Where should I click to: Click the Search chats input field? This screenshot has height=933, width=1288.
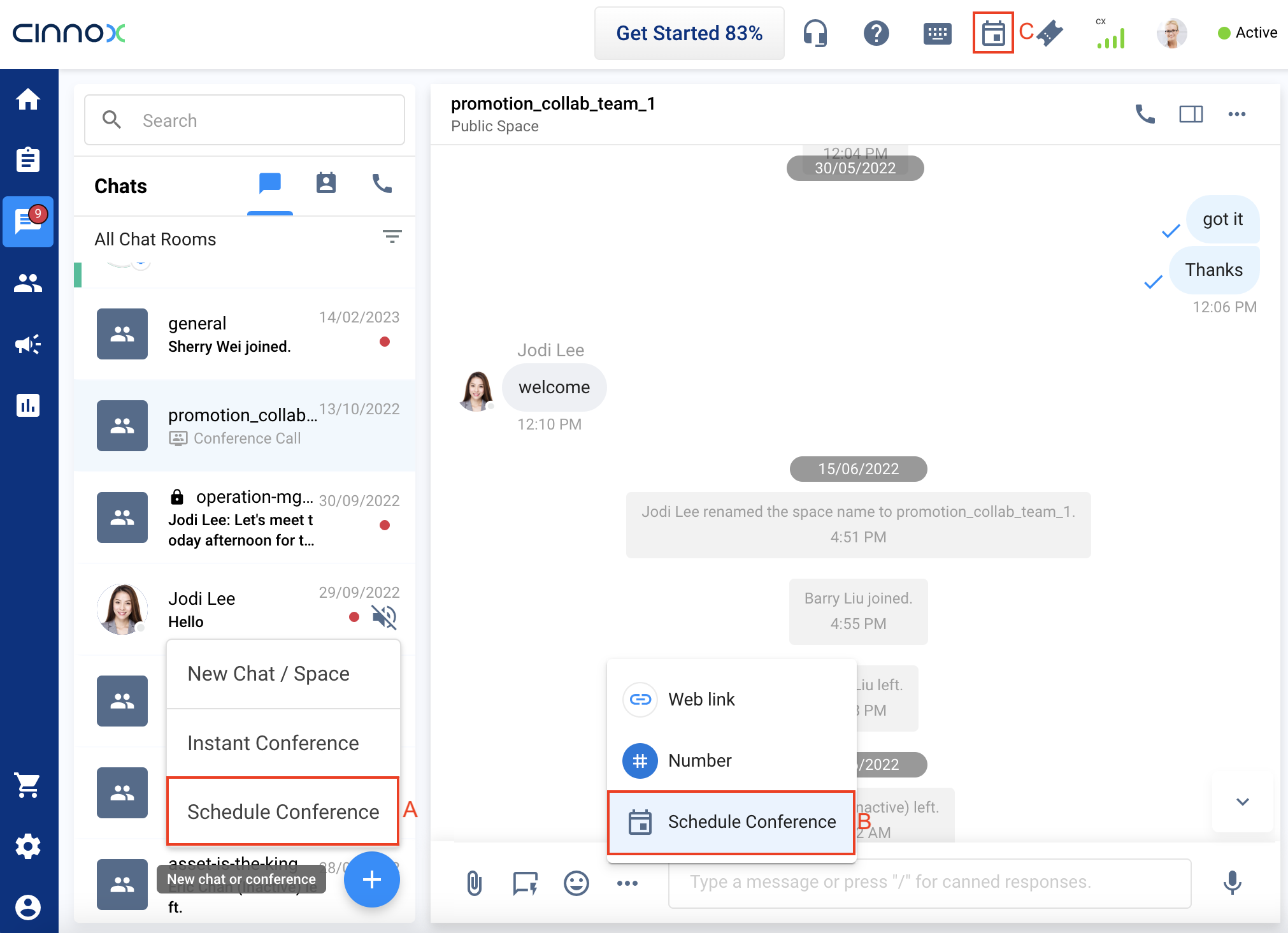click(x=245, y=120)
